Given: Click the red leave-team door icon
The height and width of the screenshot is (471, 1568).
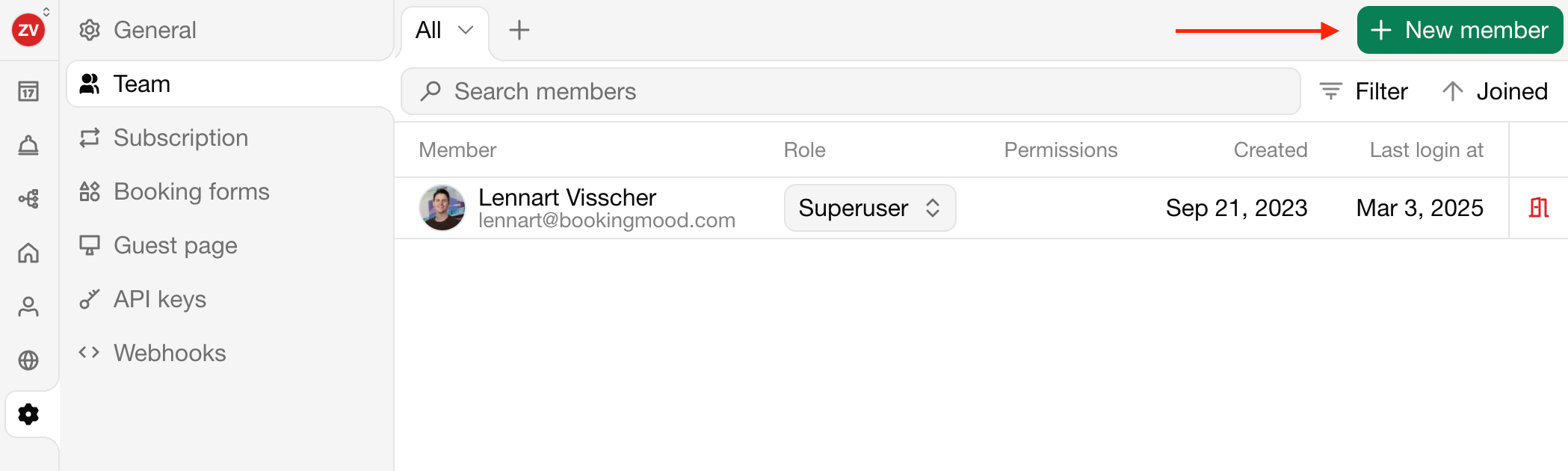Looking at the screenshot, I should coord(1538,208).
